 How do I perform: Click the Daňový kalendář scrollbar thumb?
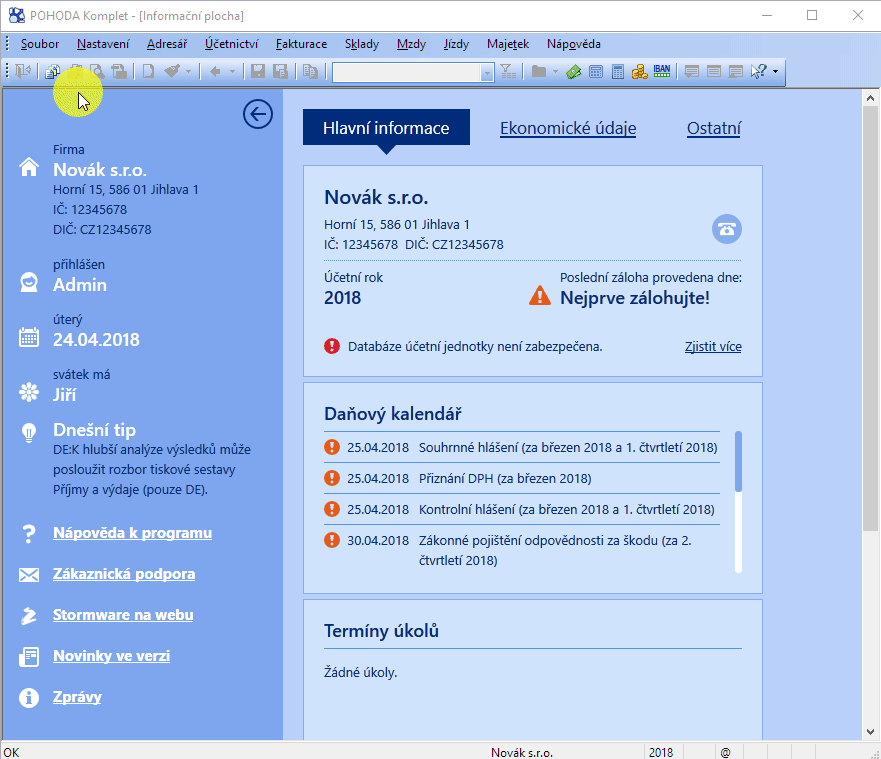click(x=738, y=461)
